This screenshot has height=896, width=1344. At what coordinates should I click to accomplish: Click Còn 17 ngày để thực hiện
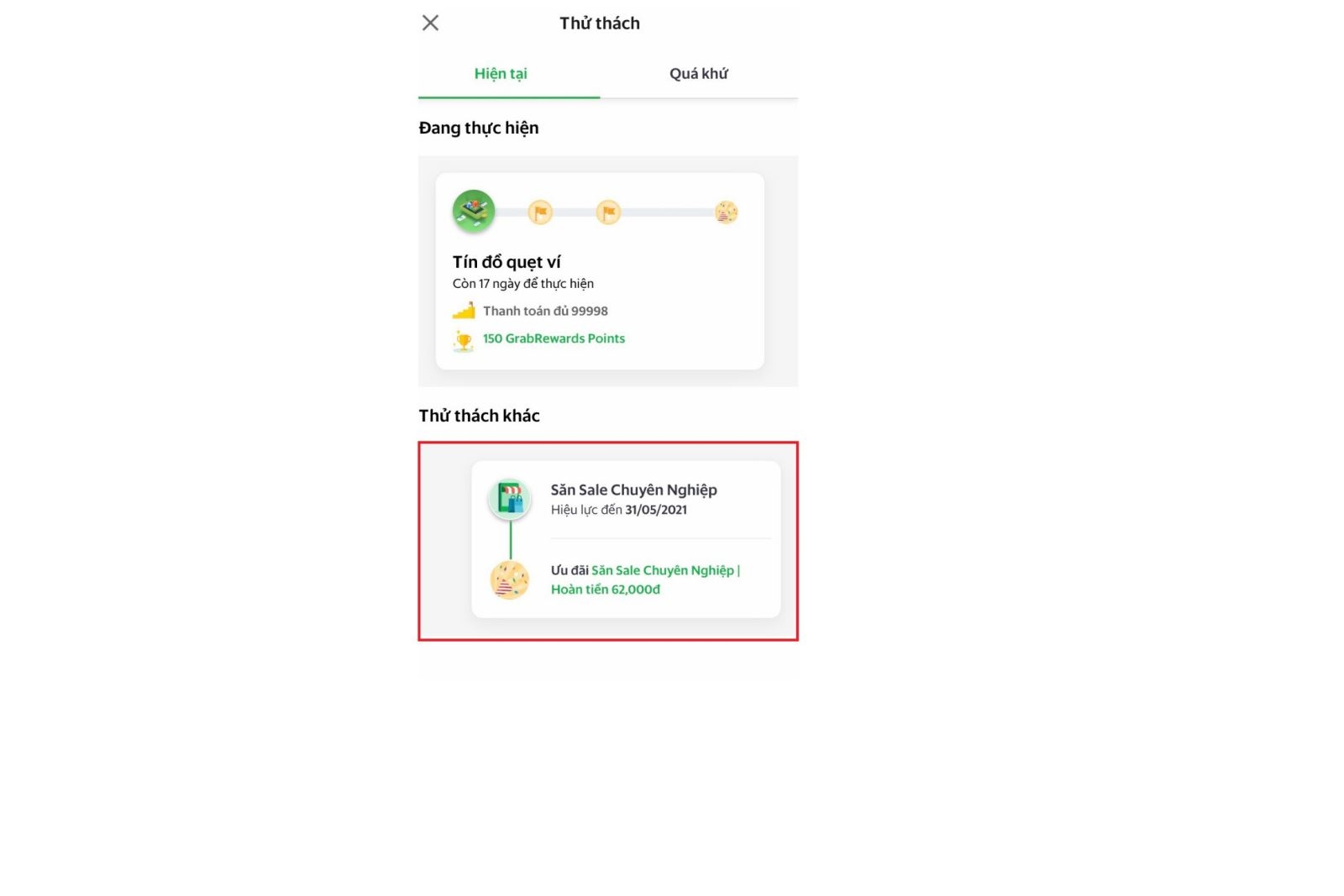point(523,284)
